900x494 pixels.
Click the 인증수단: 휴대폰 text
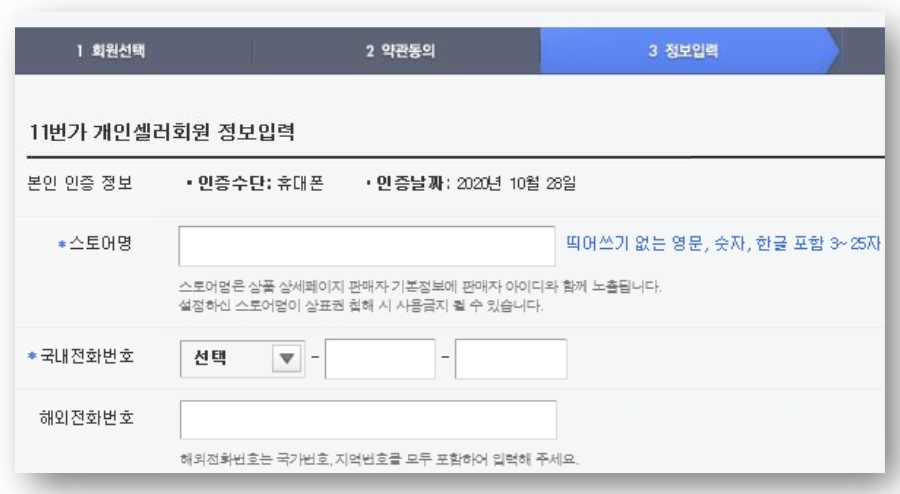[x=256, y=183]
